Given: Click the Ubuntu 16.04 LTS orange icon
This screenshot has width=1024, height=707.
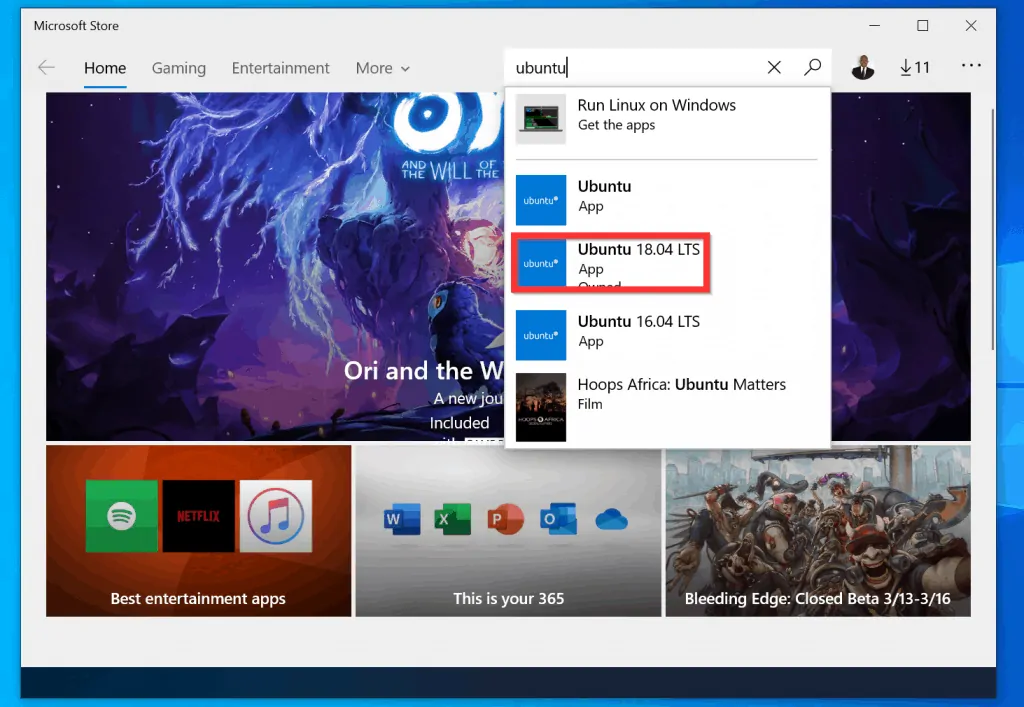Looking at the screenshot, I should point(540,335).
